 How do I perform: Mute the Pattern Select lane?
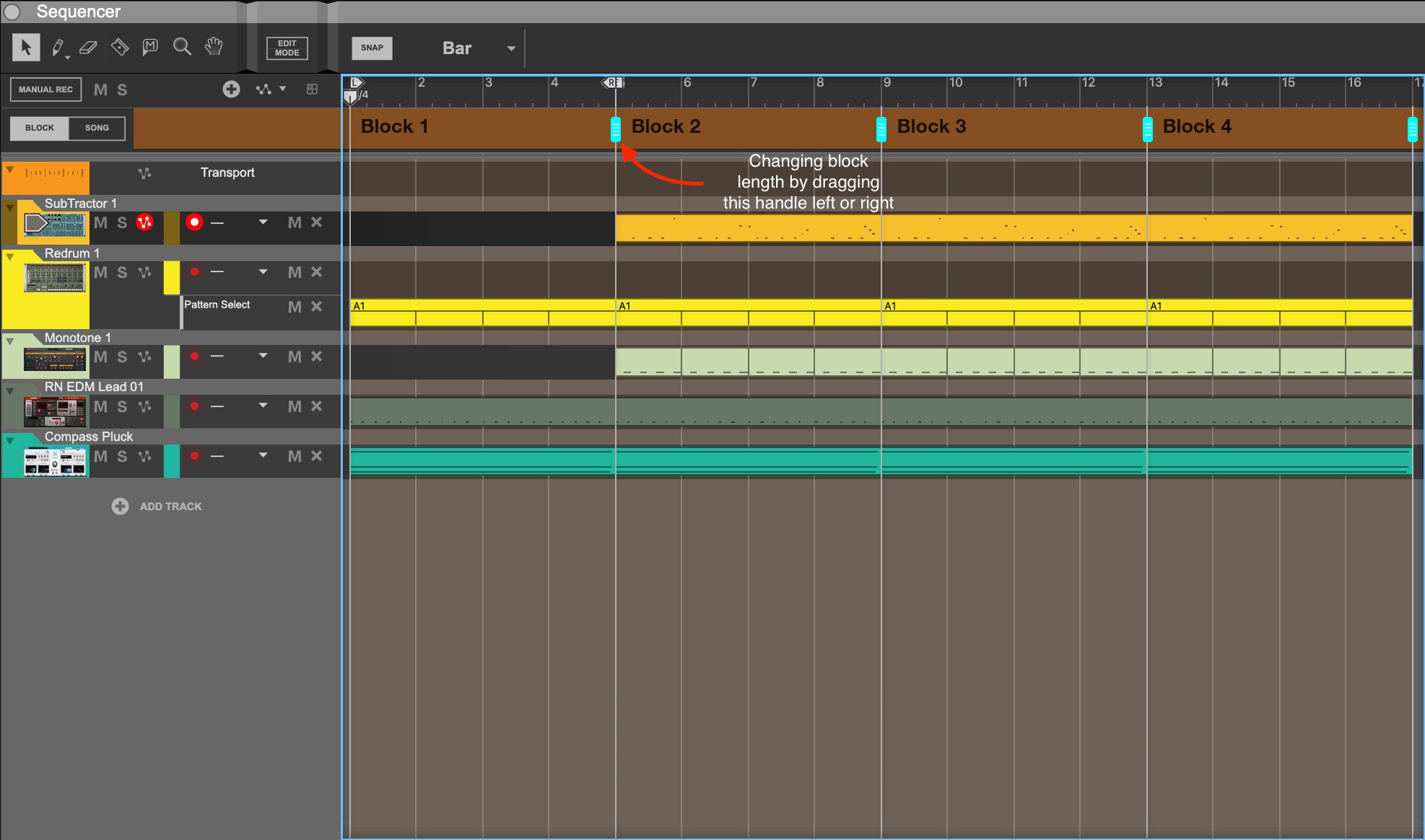coord(295,307)
